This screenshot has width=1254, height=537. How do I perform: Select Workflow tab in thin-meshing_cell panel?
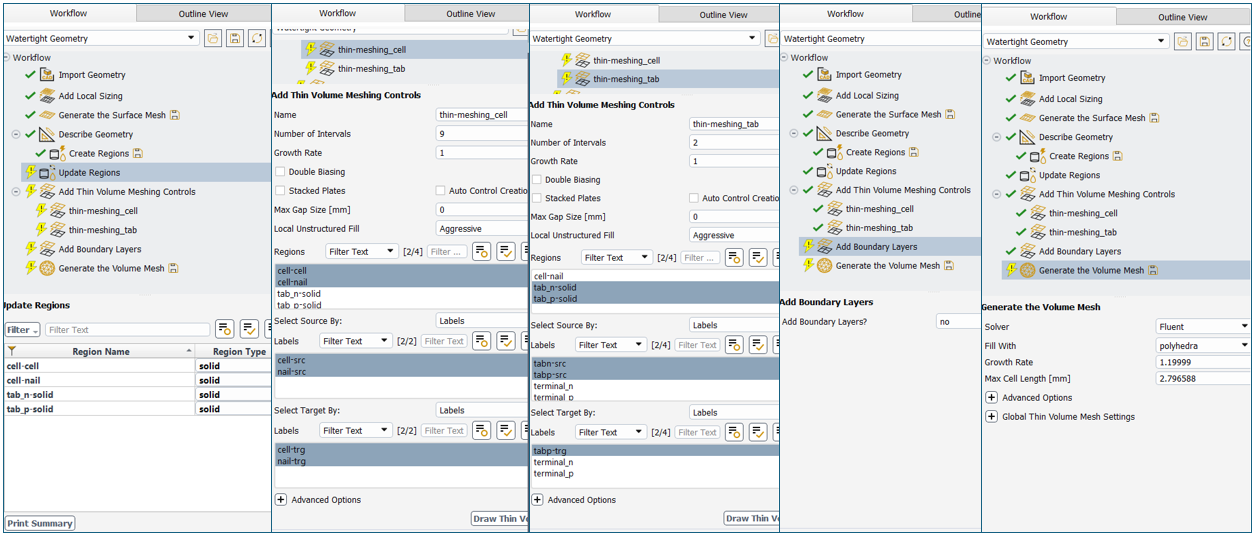point(338,13)
